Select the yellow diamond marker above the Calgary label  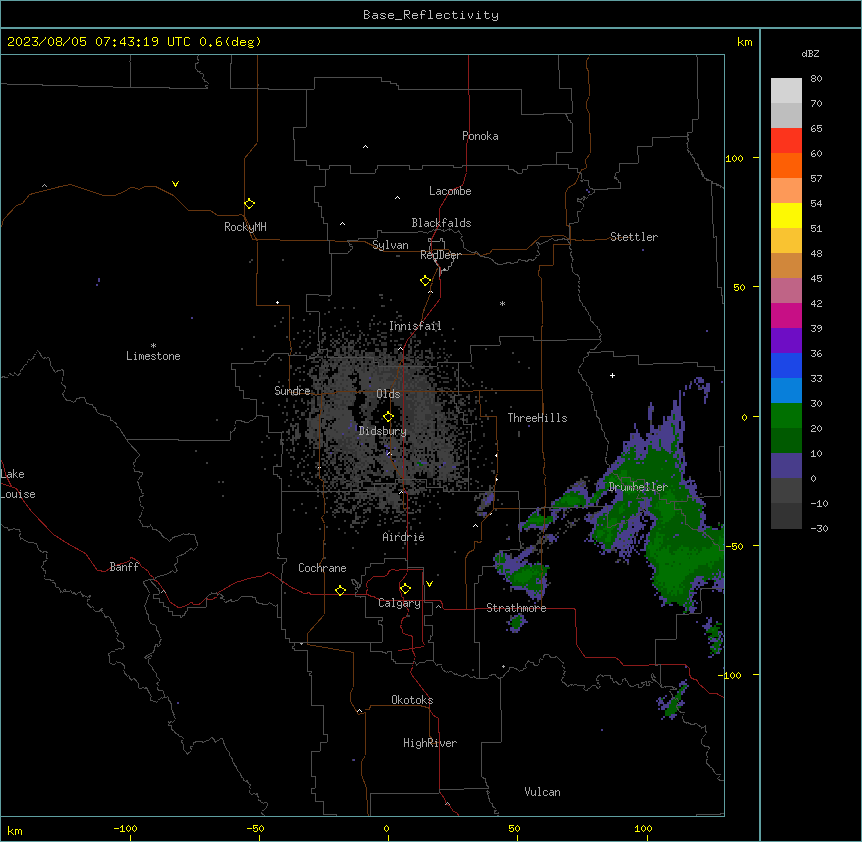(x=405, y=589)
